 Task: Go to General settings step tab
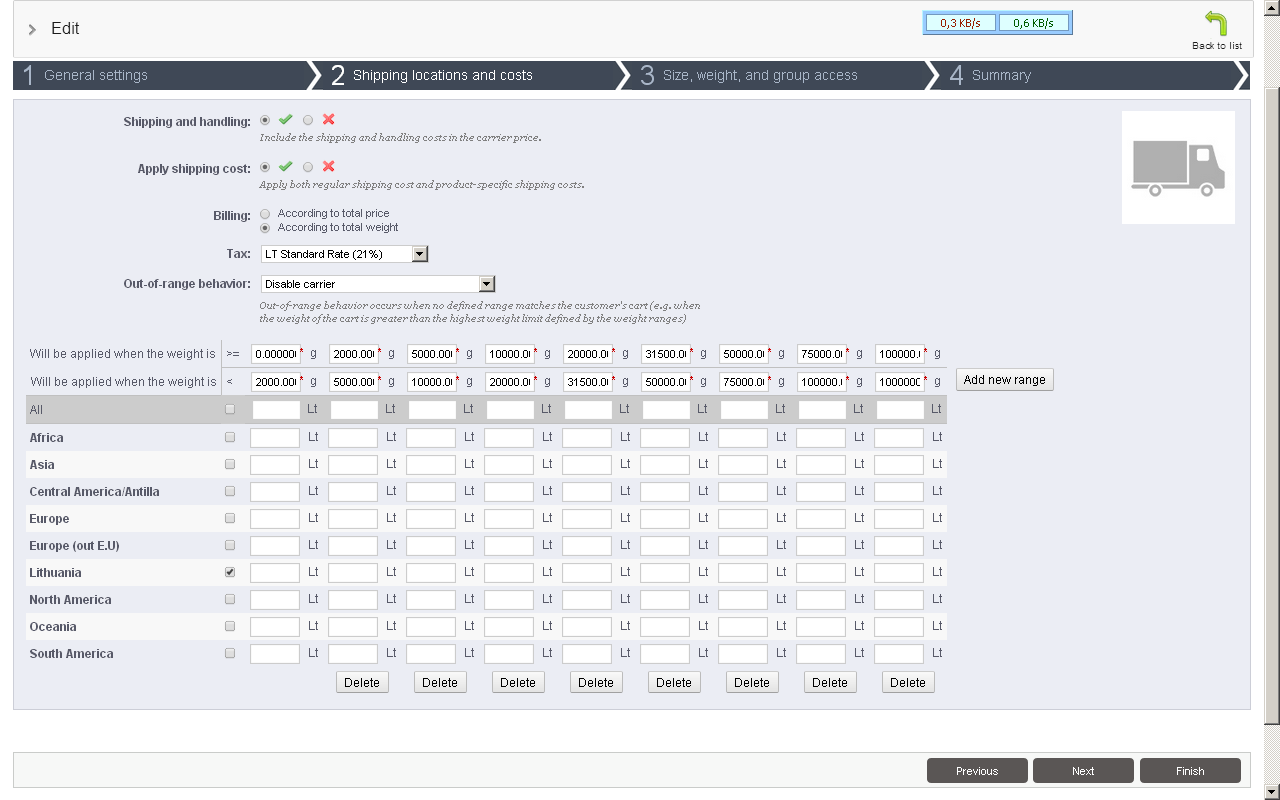tap(96, 75)
